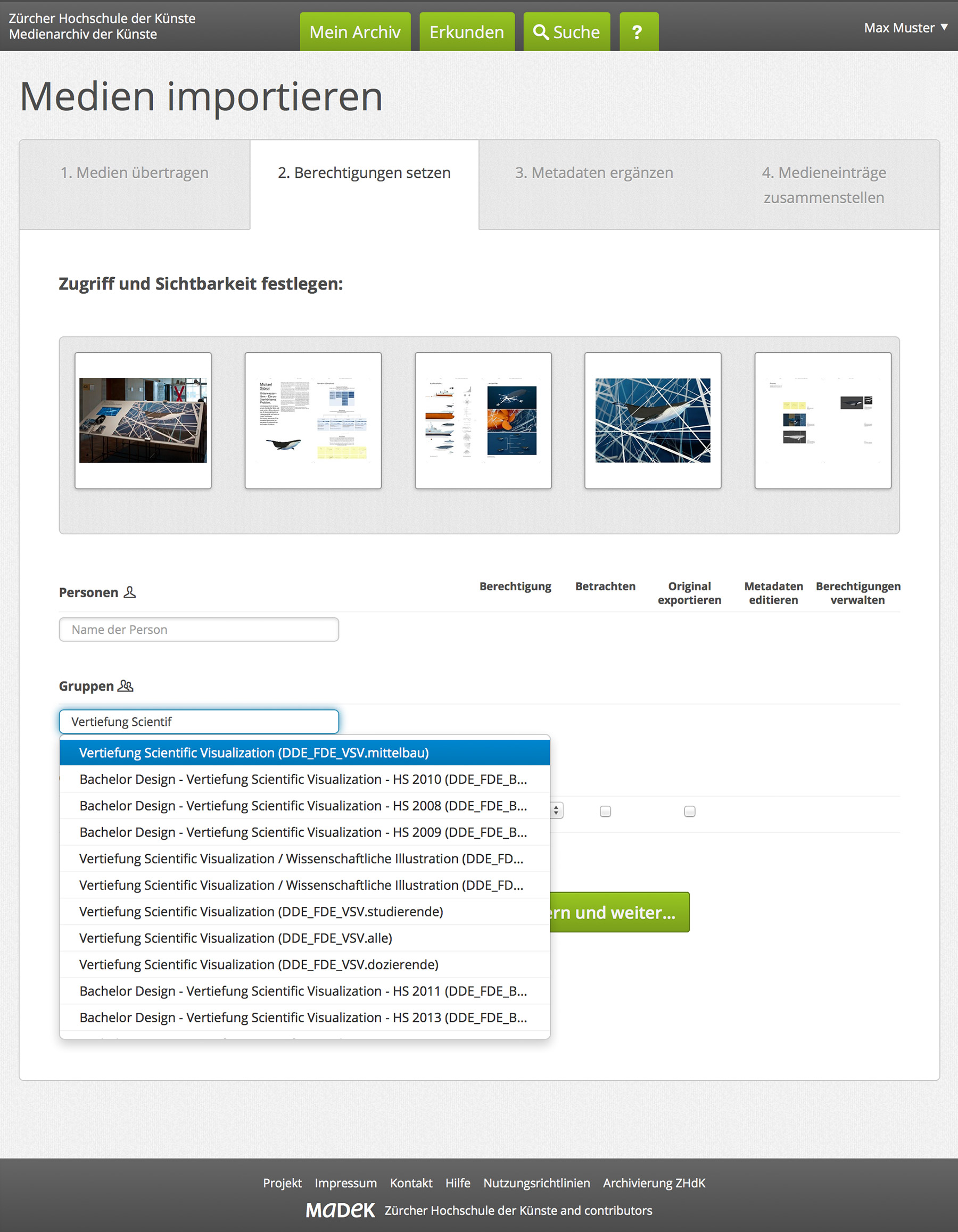Open the Max Muster user menu
The width and height of the screenshot is (958, 1232).
coord(904,28)
